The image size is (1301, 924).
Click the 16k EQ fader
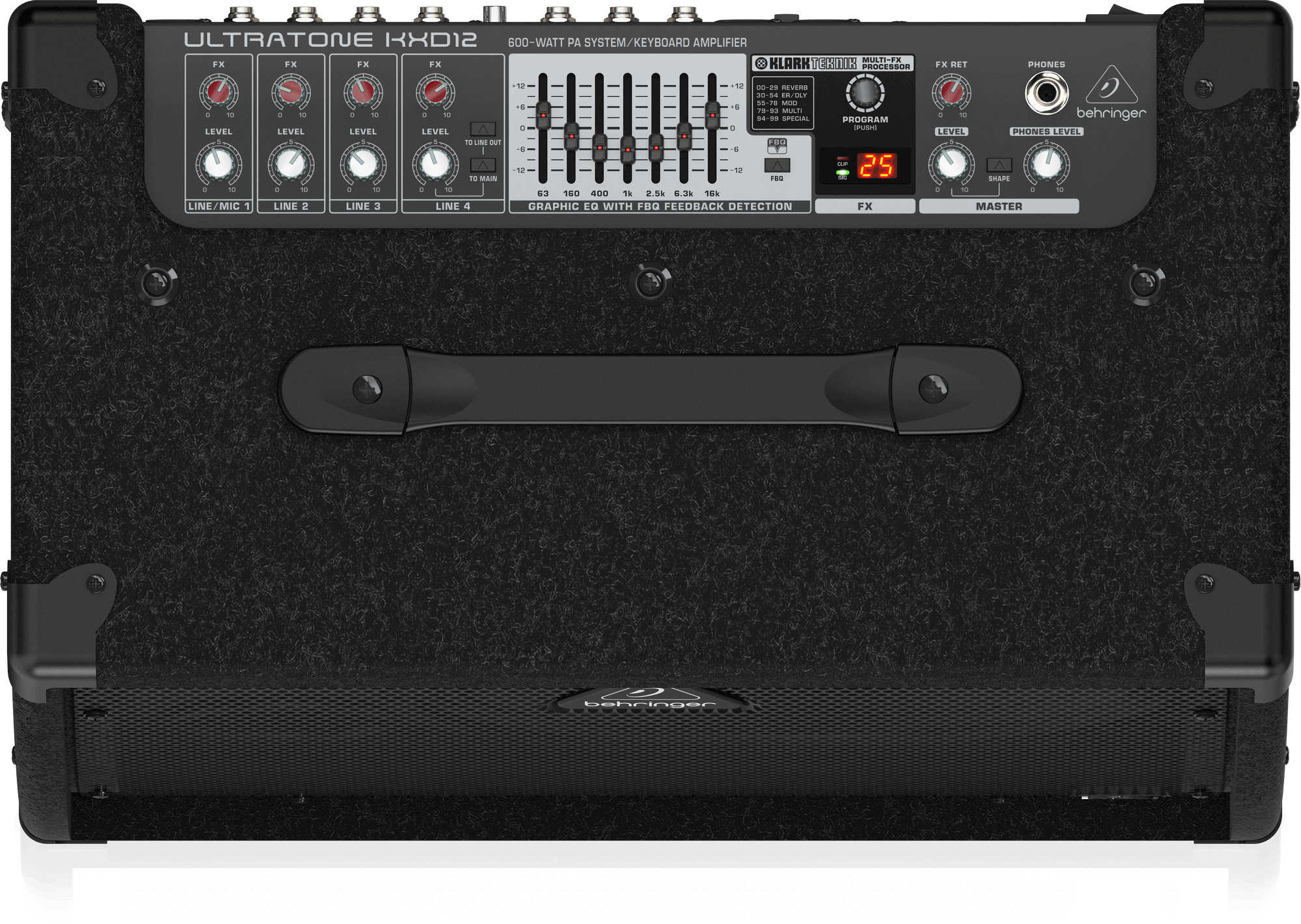click(712, 115)
